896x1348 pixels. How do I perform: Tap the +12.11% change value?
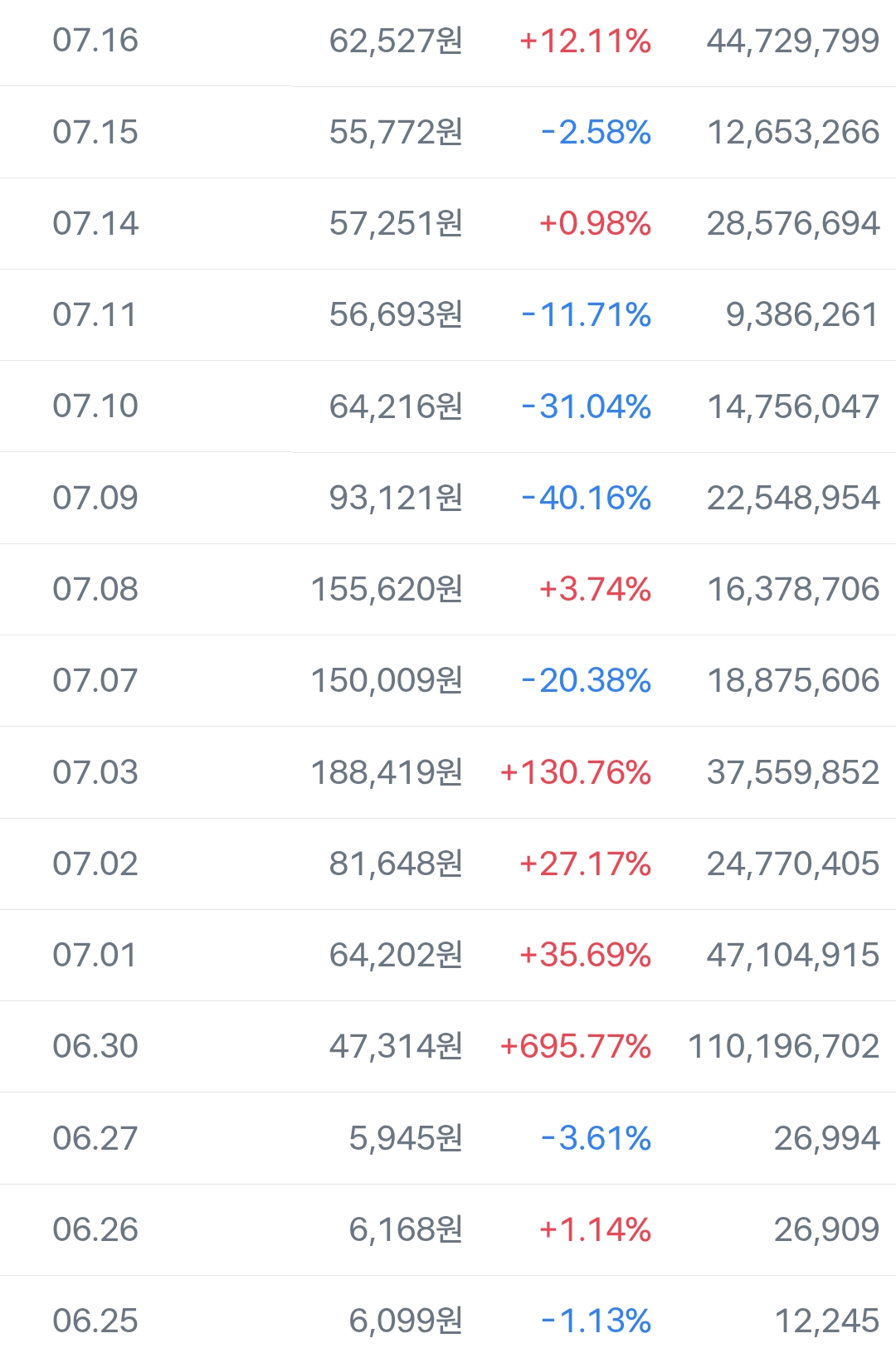point(585,41)
